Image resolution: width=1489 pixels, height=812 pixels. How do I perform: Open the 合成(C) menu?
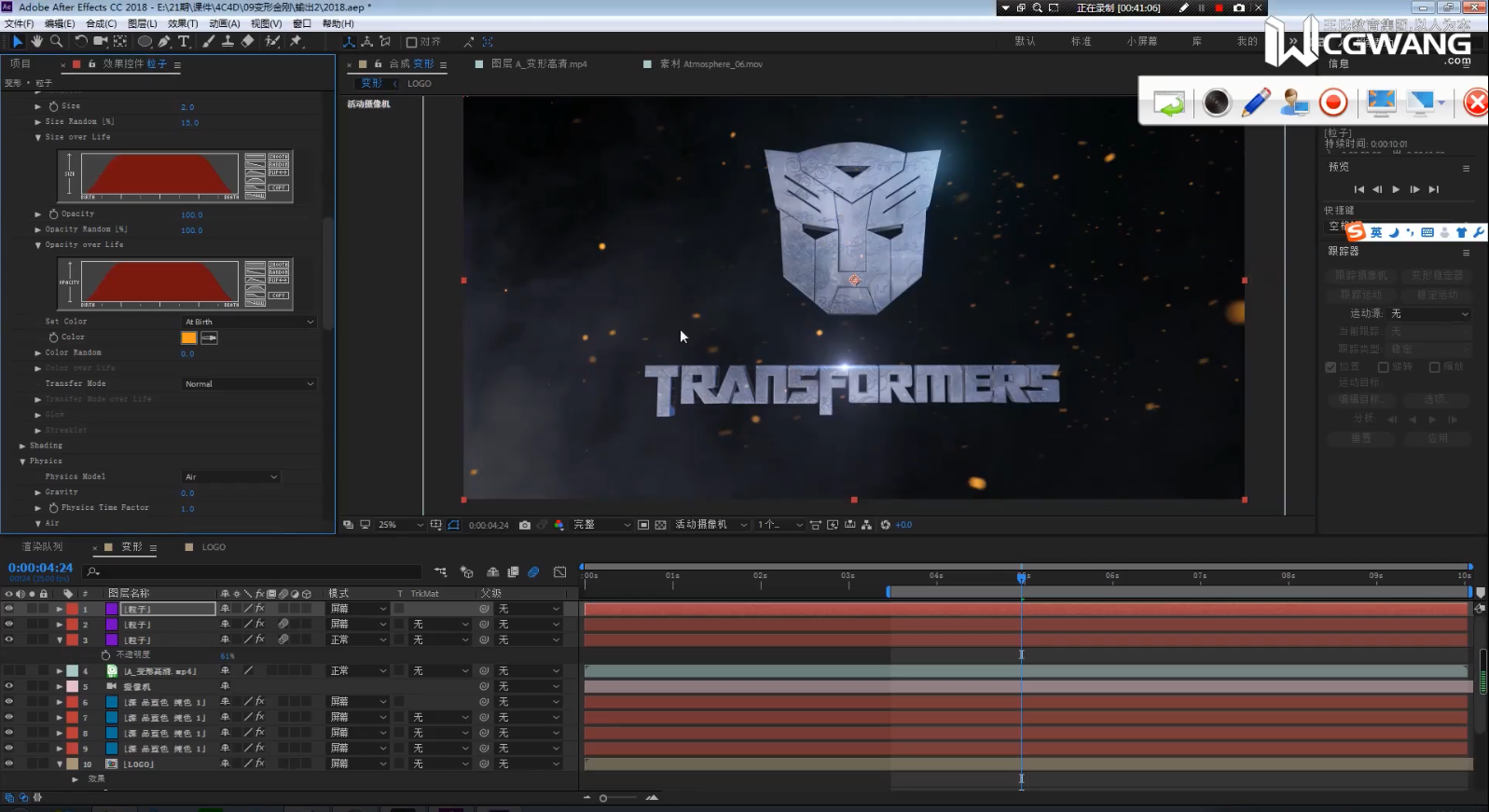(x=101, y=23)
